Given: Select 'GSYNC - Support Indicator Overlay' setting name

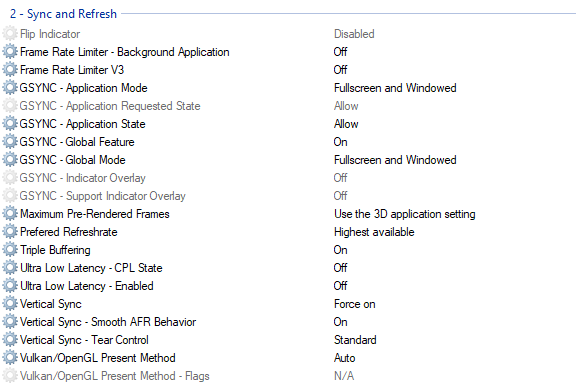Looking at the screenshot, I should click(x=102, y=196).
